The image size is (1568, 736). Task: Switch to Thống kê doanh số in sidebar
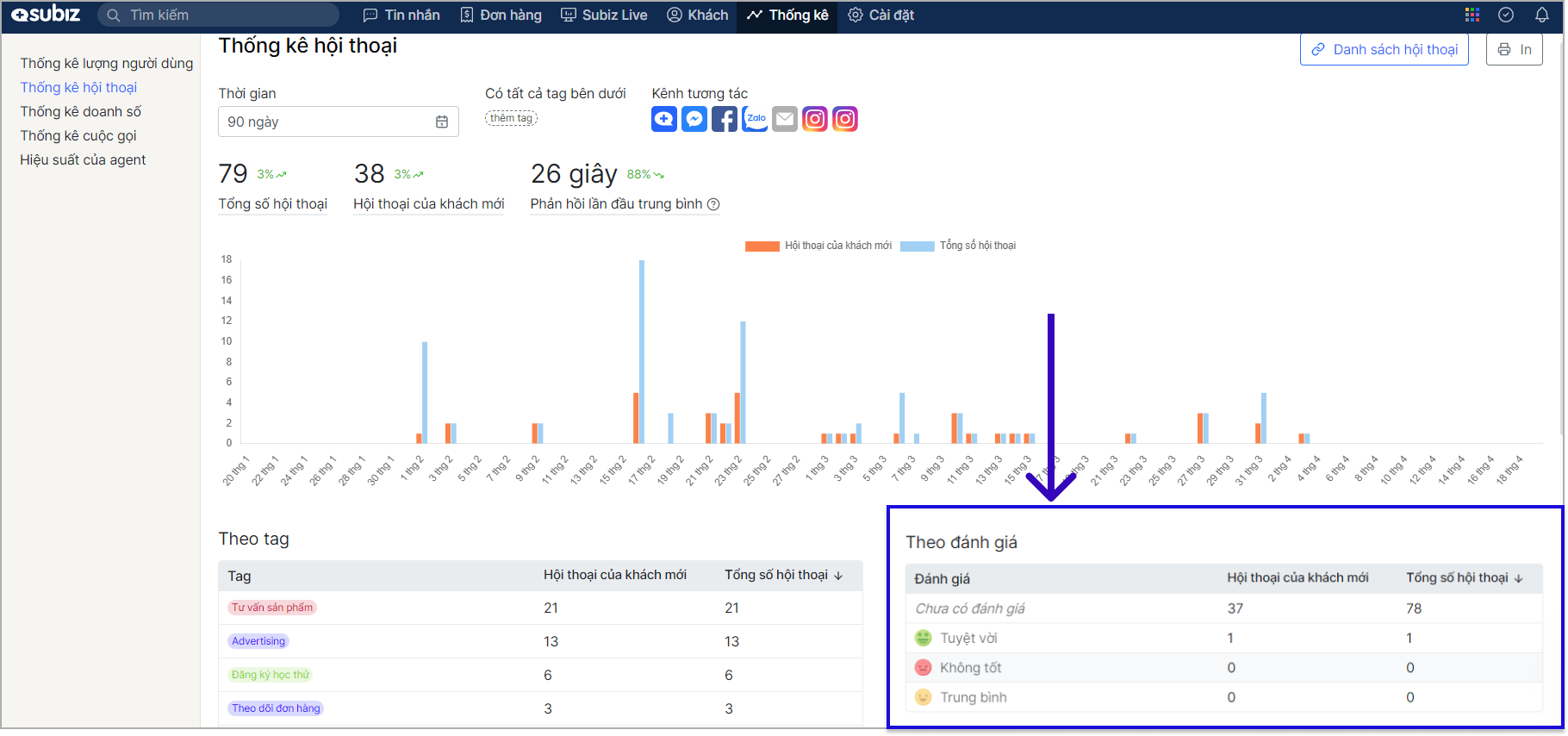pyautogui.click(x=81, y=111)
